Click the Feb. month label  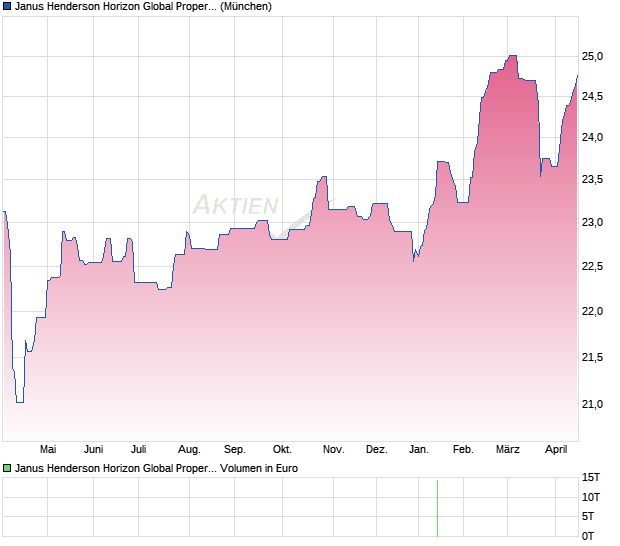pos(463,450)
